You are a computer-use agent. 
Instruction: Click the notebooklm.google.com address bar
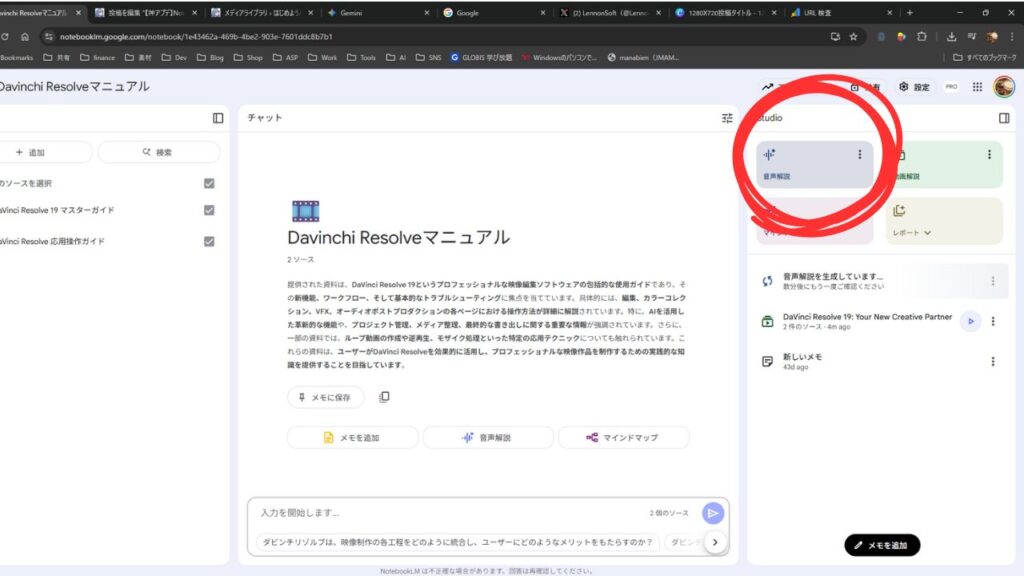(431, 37)
